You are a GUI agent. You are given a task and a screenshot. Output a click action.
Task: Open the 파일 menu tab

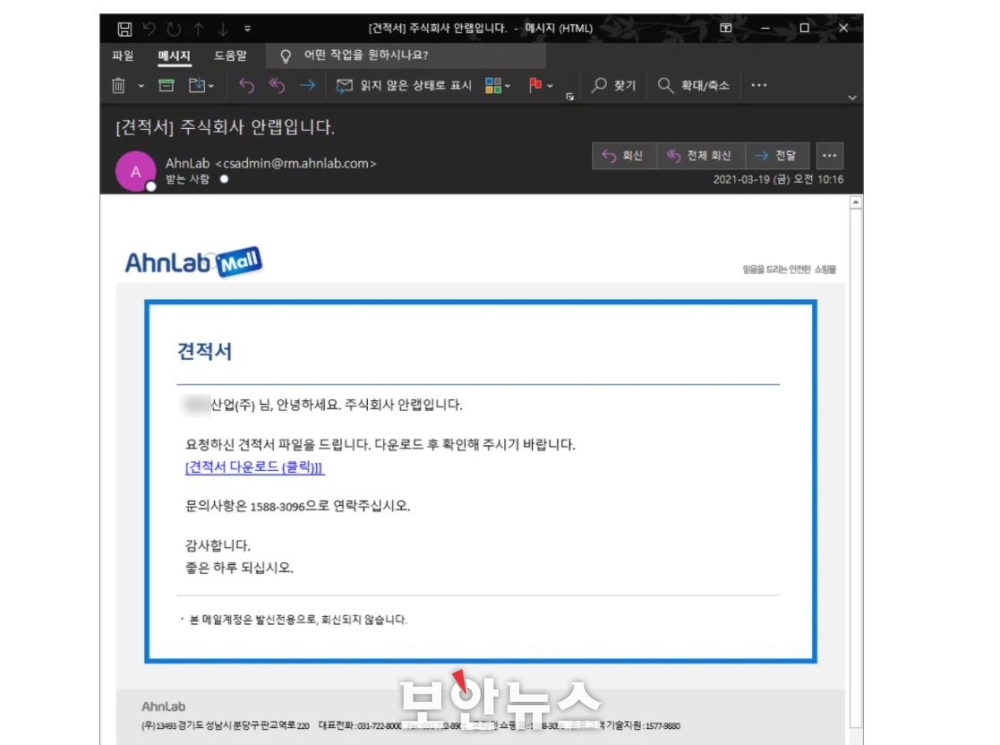[122, 55]
